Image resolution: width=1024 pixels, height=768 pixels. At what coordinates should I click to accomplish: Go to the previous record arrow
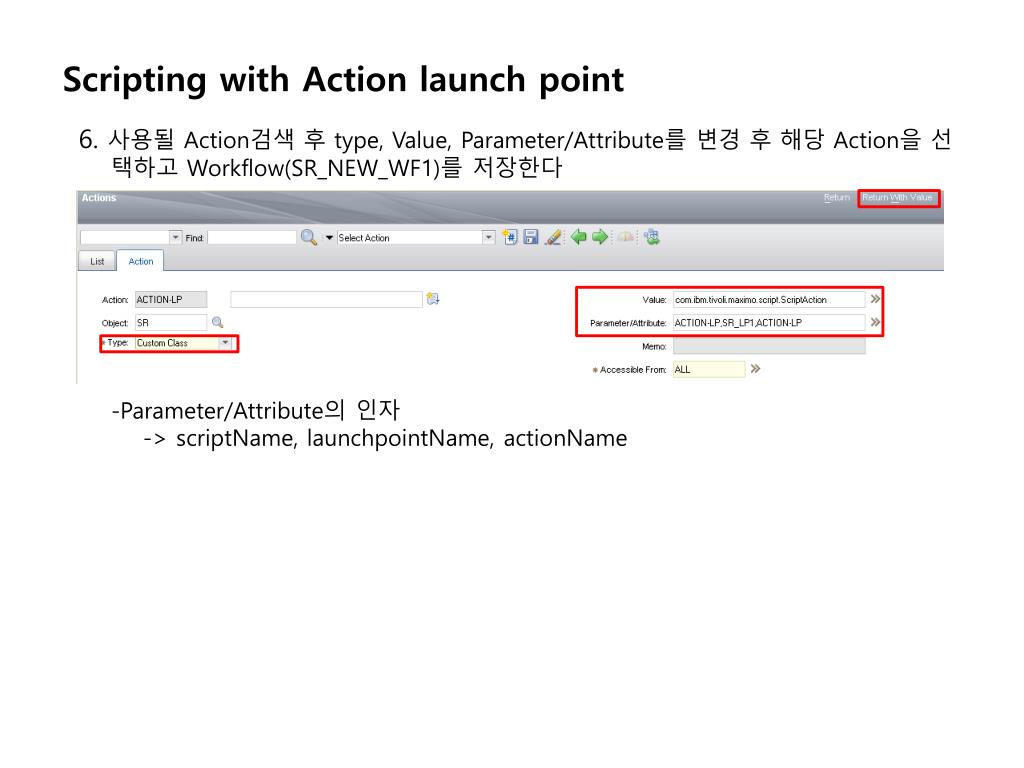(x=578, y=237)
